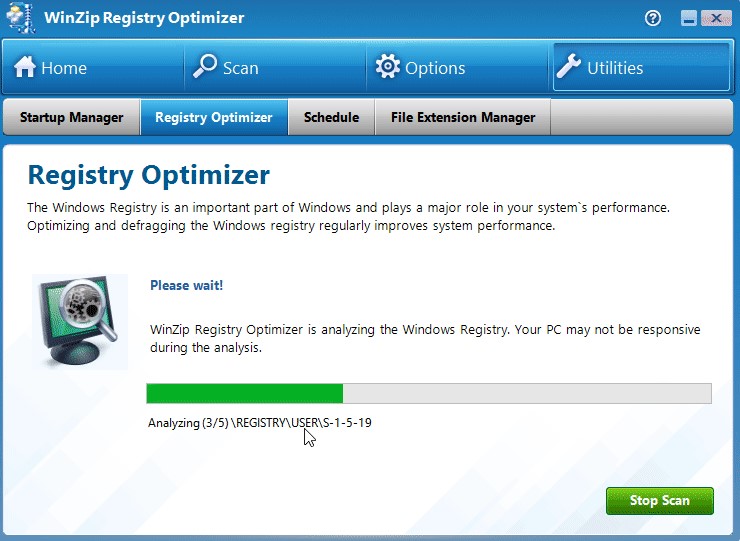Click the 'during the analysis.' text line
The height and width of the screenshot is (541, 740).
click(206, 348)
